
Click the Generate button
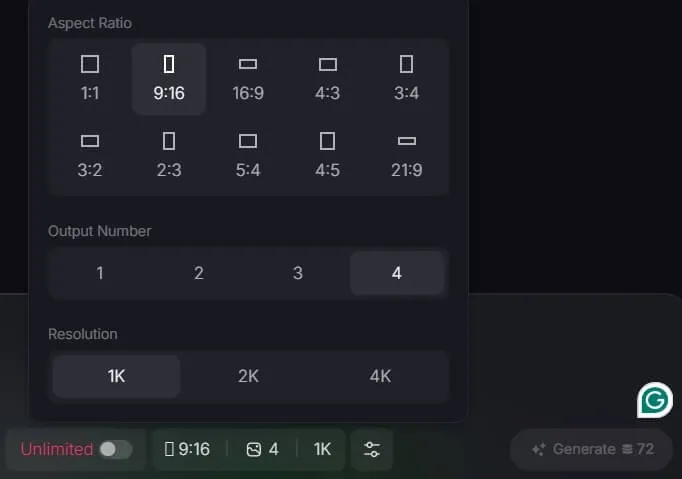click(592, 449)
